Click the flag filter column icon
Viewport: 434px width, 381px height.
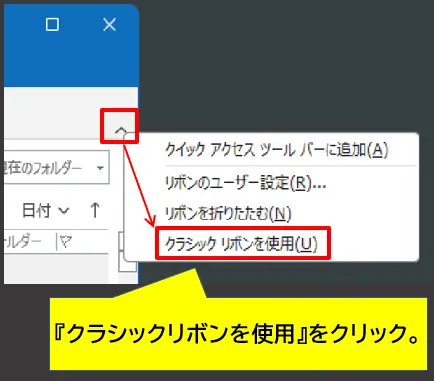[x=66, y=241]
